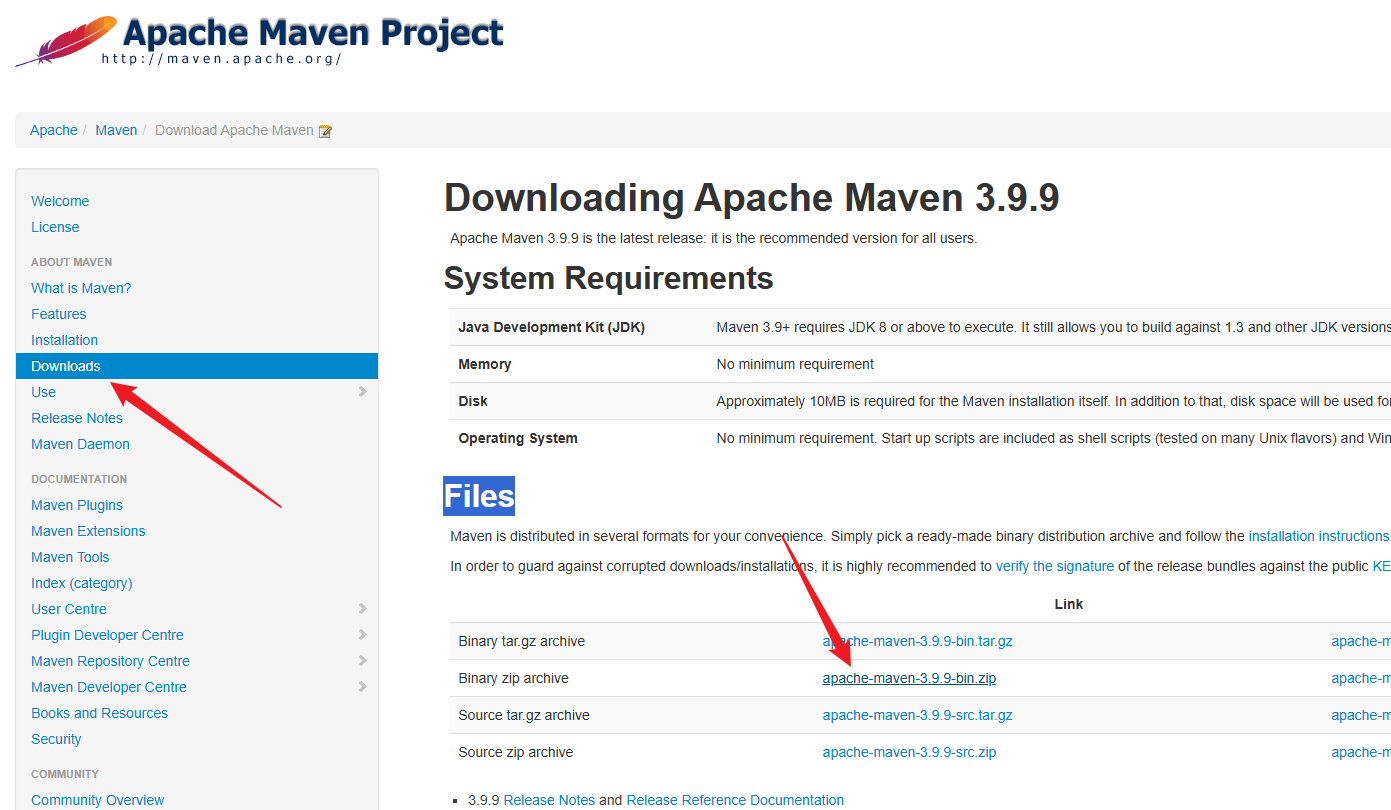This screenshot has width=1391, height=810.
Task: Select the highlighted Downloads sidebar item
Action: coord(197,366)
